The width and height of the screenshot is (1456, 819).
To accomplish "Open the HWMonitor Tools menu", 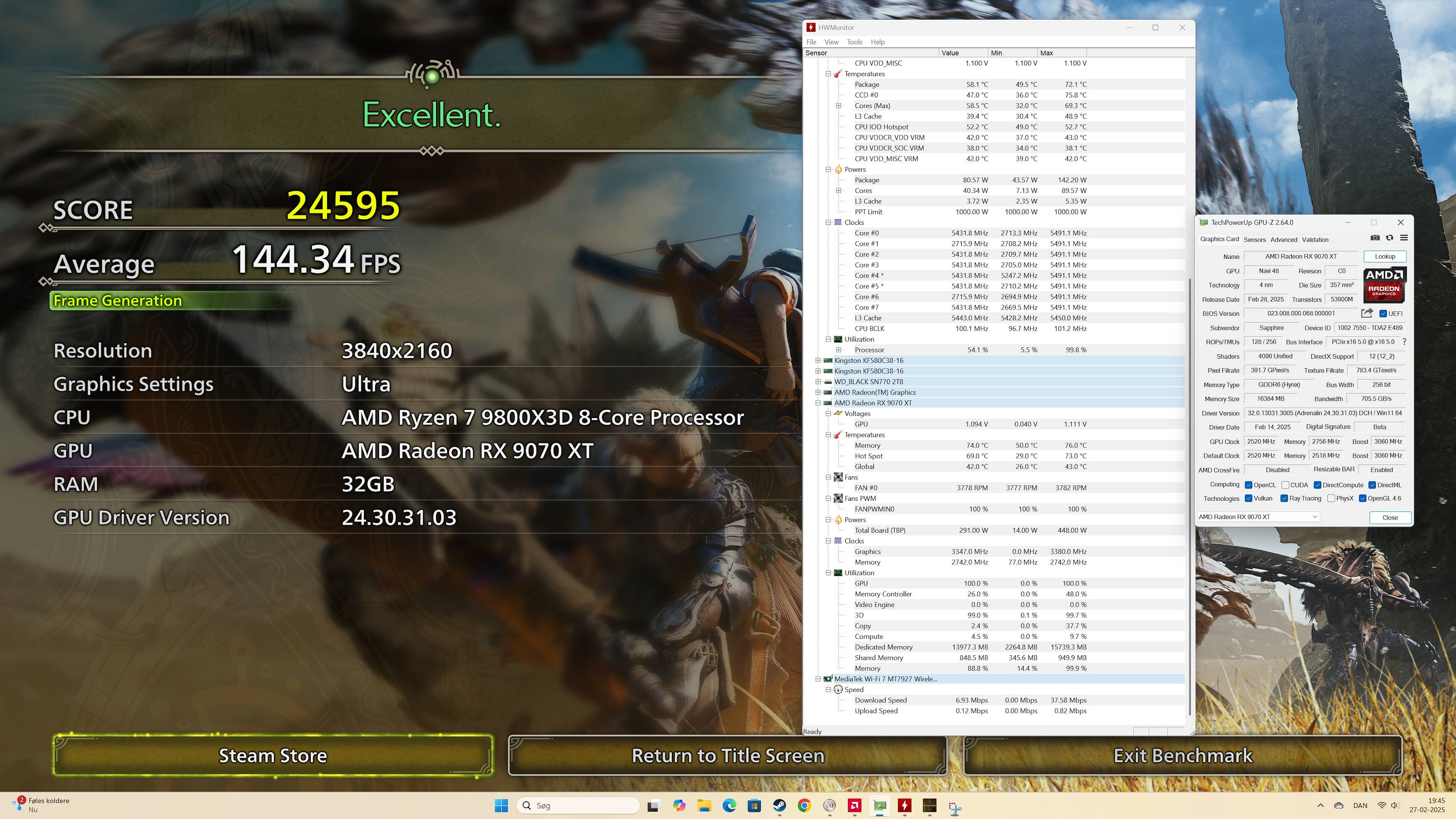I will [x=855, y=42].
